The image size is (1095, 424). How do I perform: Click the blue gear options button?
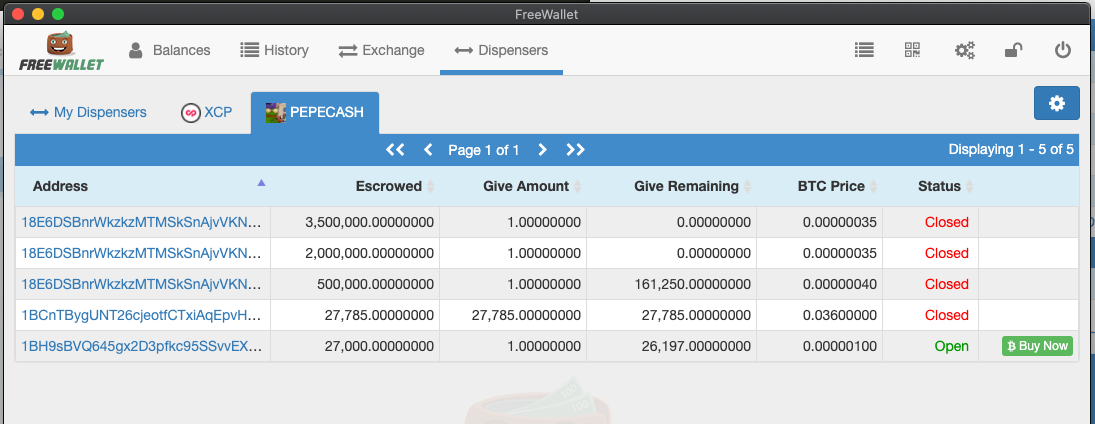[1057, 103]
